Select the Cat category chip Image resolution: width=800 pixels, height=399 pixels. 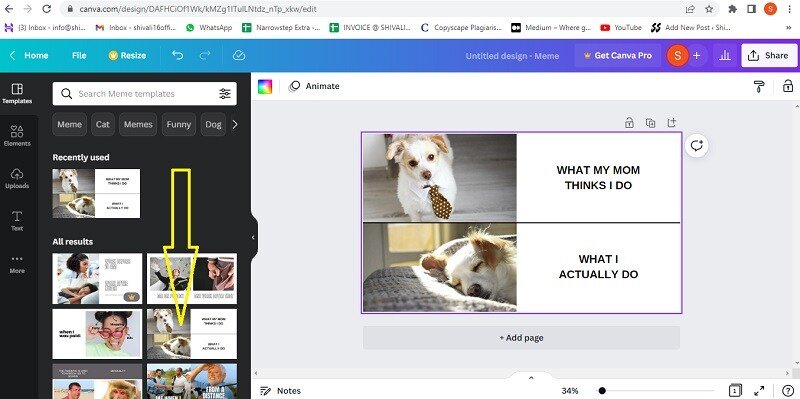coord(103,124)
